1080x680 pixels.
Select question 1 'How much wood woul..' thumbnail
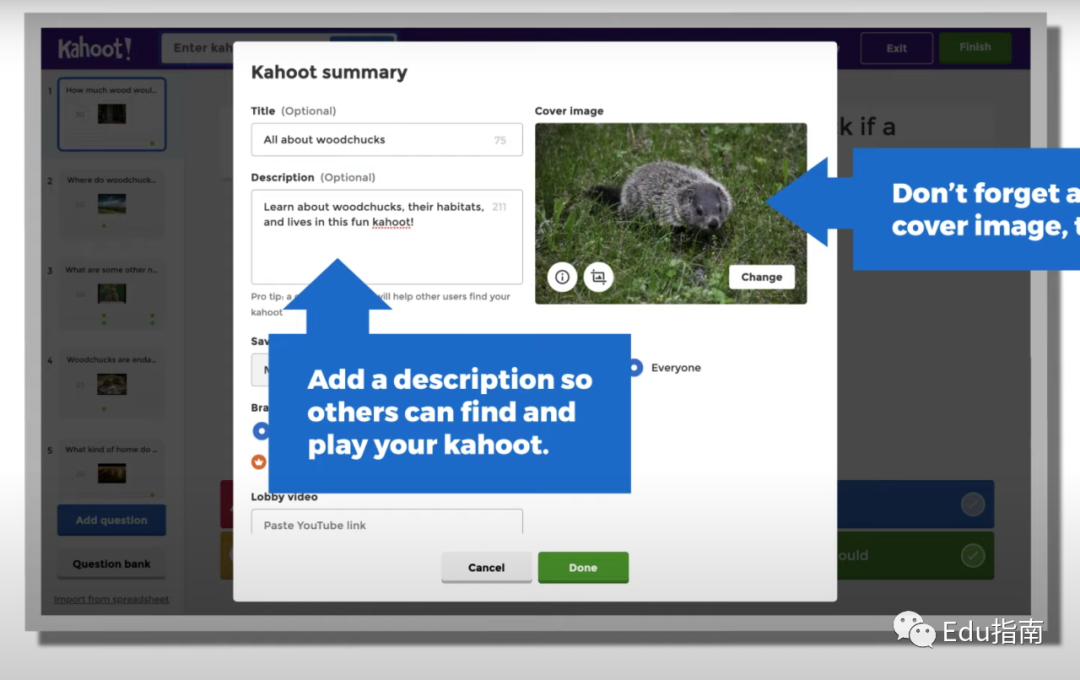(112, 114)
